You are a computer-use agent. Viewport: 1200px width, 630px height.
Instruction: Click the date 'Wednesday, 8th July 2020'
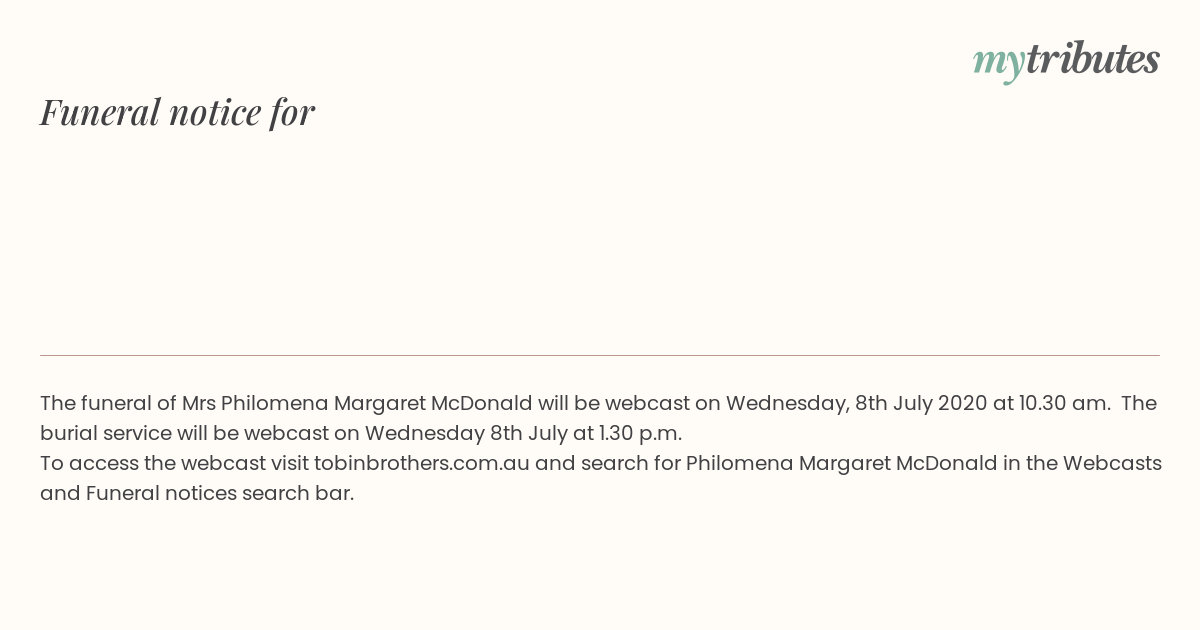(x=856, y=403)
